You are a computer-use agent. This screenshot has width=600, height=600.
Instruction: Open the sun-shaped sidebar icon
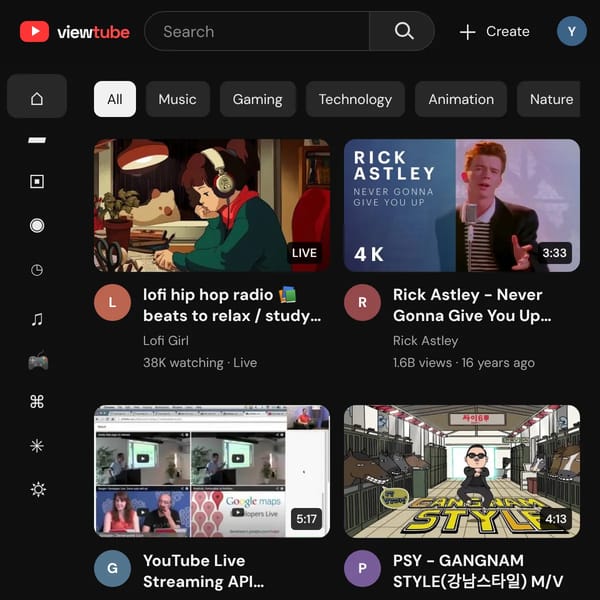(x=38, y=489)
